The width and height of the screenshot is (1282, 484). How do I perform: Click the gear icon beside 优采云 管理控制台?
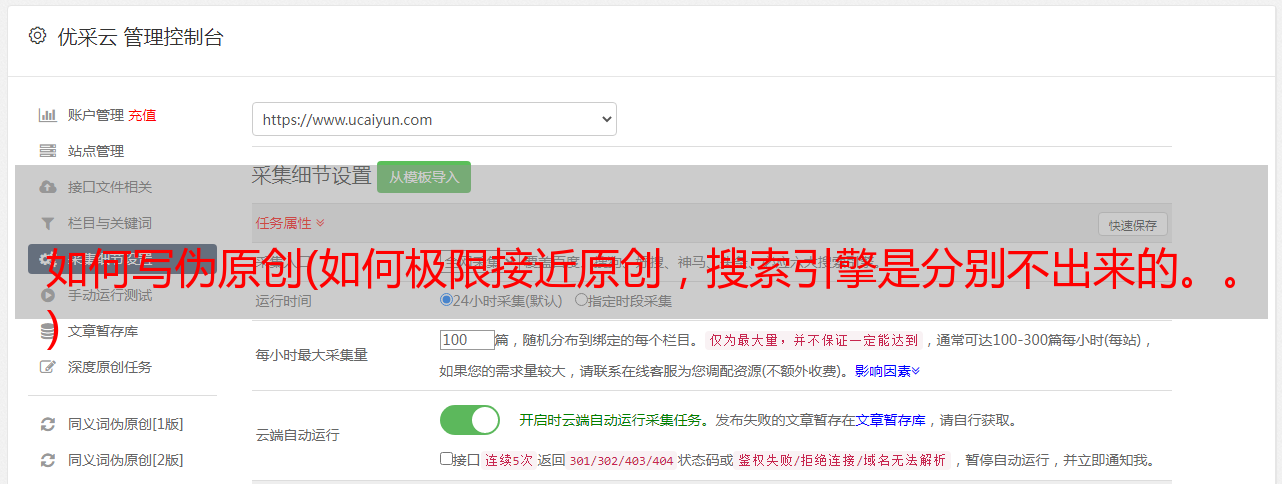click(x=37, y=36)
